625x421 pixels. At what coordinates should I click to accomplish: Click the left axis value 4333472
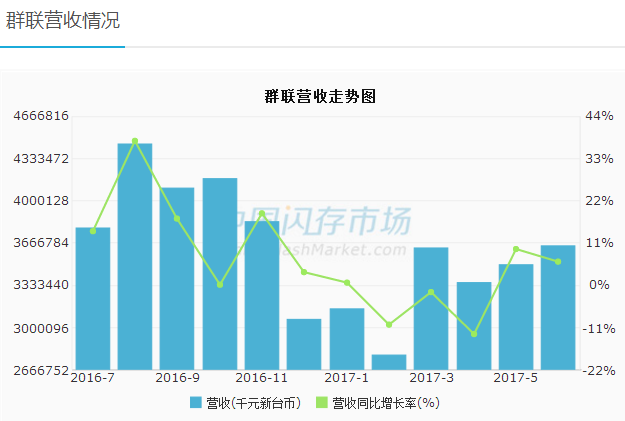(x=41, y=159)
